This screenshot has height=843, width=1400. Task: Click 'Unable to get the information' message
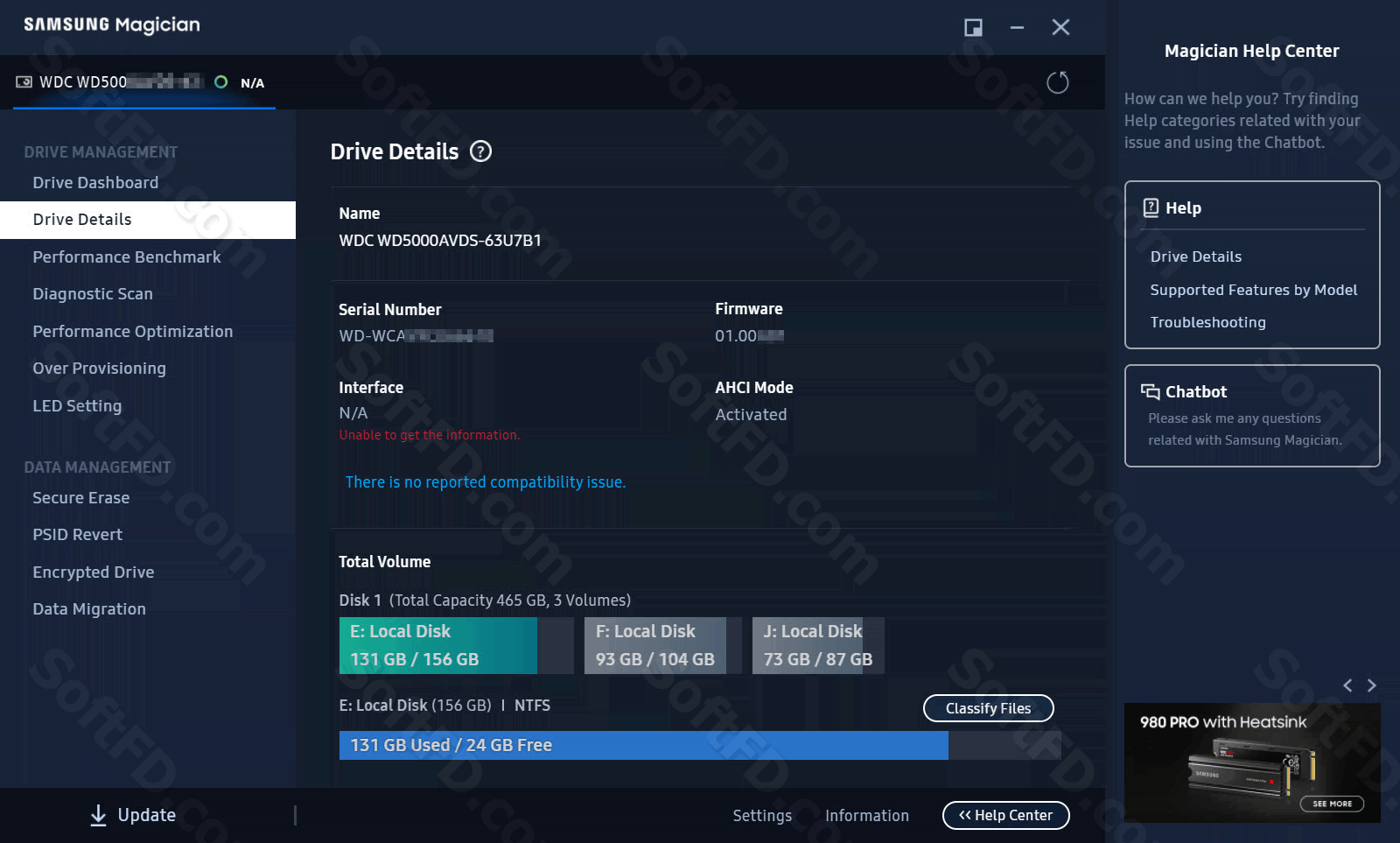click(429, 435)
